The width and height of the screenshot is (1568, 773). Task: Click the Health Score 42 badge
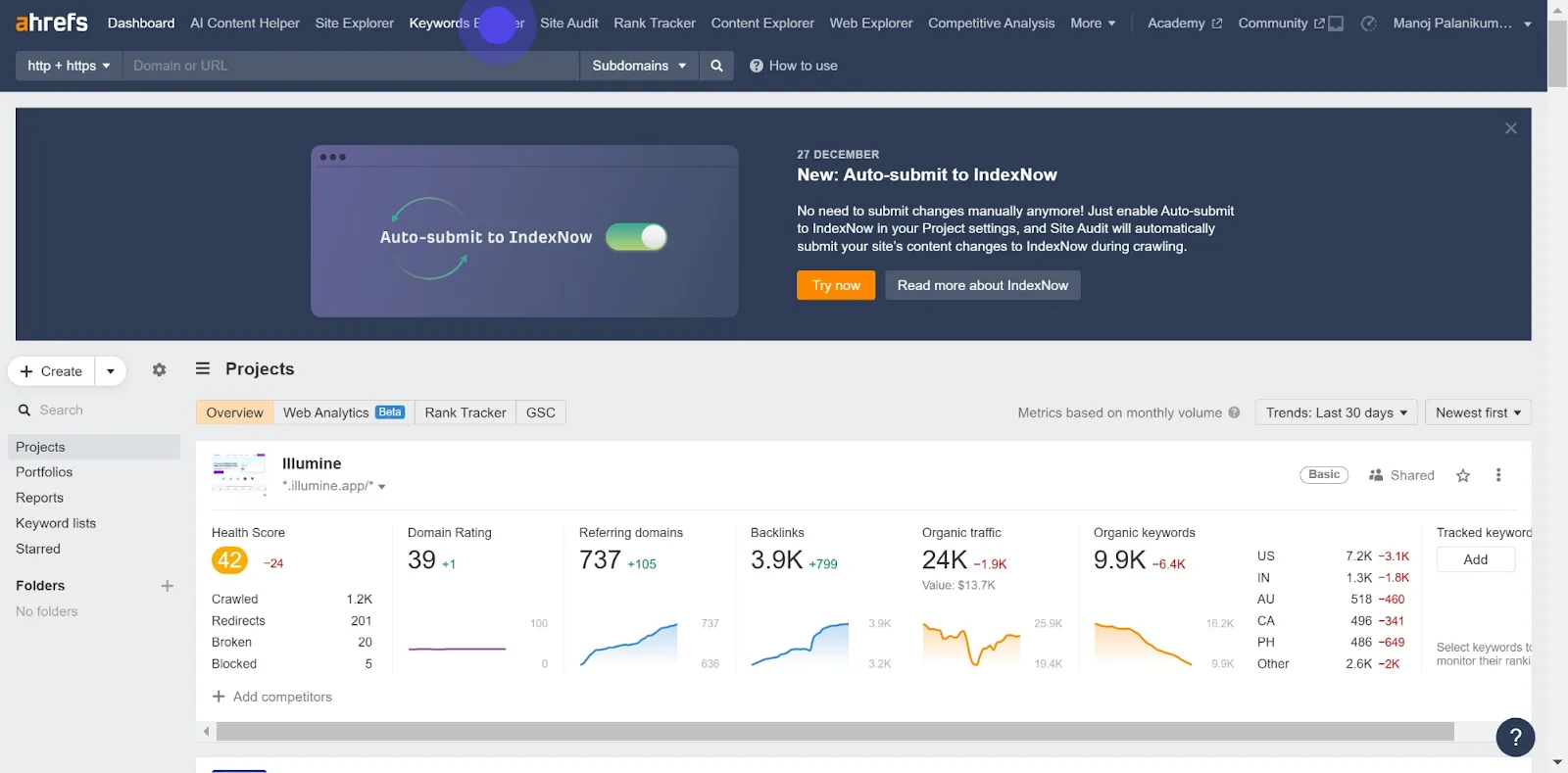[x=229, y=560]
